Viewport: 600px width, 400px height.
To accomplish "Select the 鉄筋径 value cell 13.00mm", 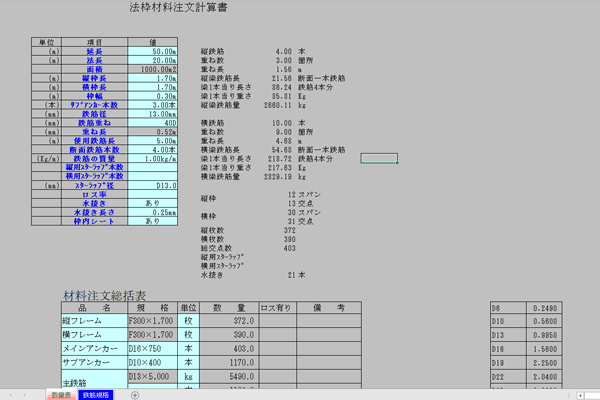I will point(155,113).
